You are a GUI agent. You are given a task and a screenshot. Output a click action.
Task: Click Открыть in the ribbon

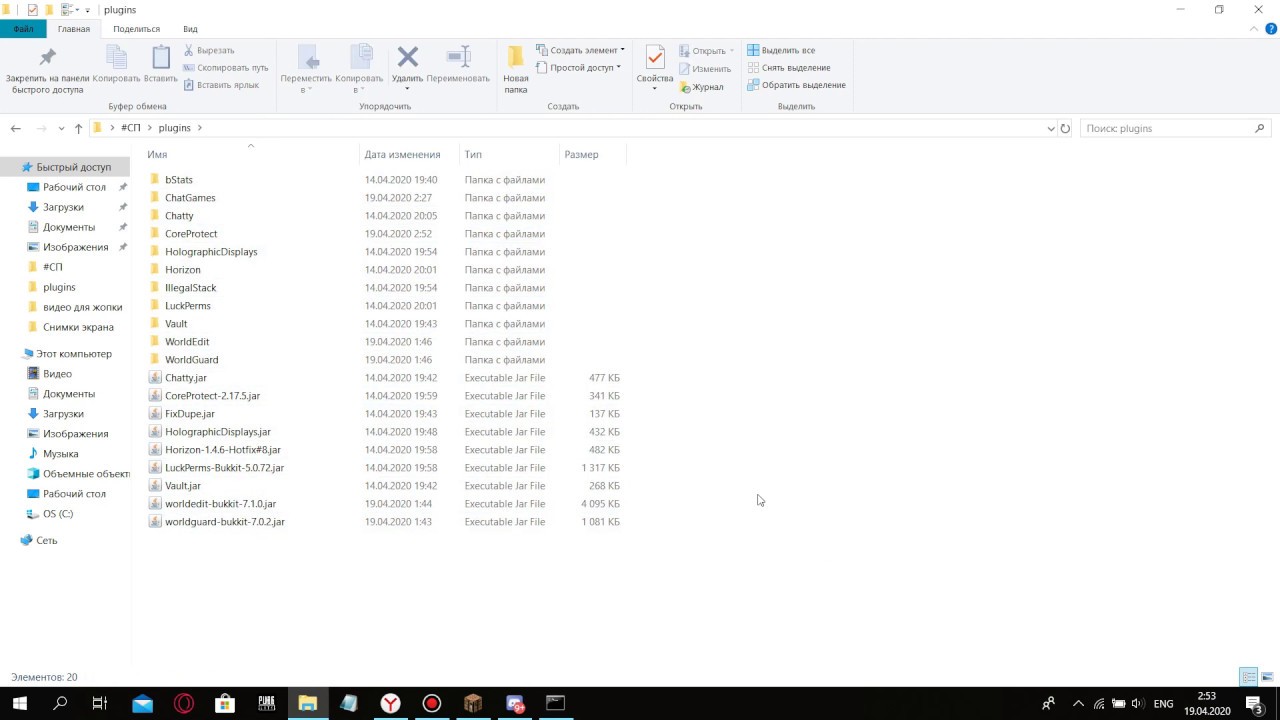[706, 51]
